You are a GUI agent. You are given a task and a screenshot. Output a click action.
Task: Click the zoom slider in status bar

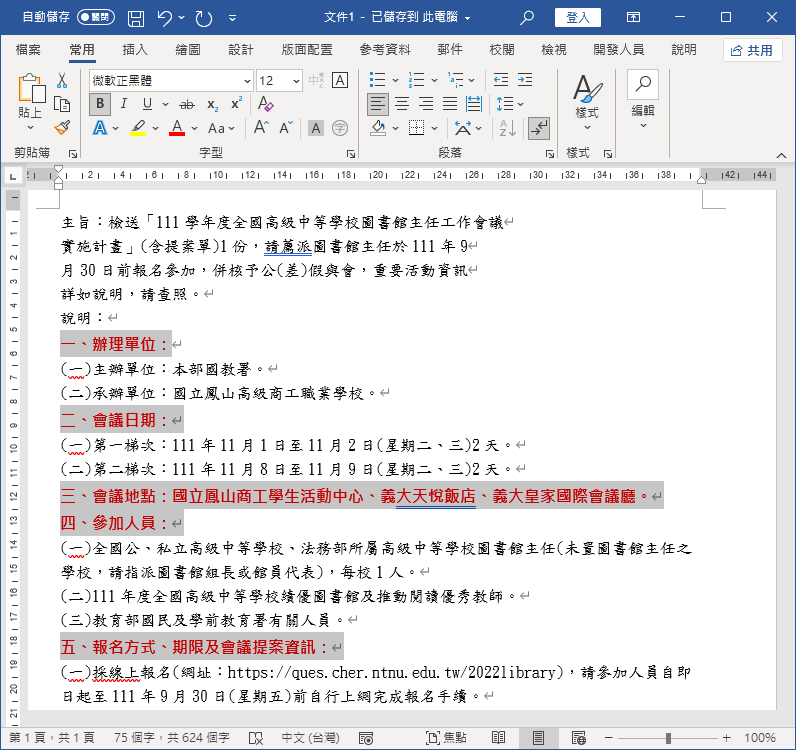point(668,738)
